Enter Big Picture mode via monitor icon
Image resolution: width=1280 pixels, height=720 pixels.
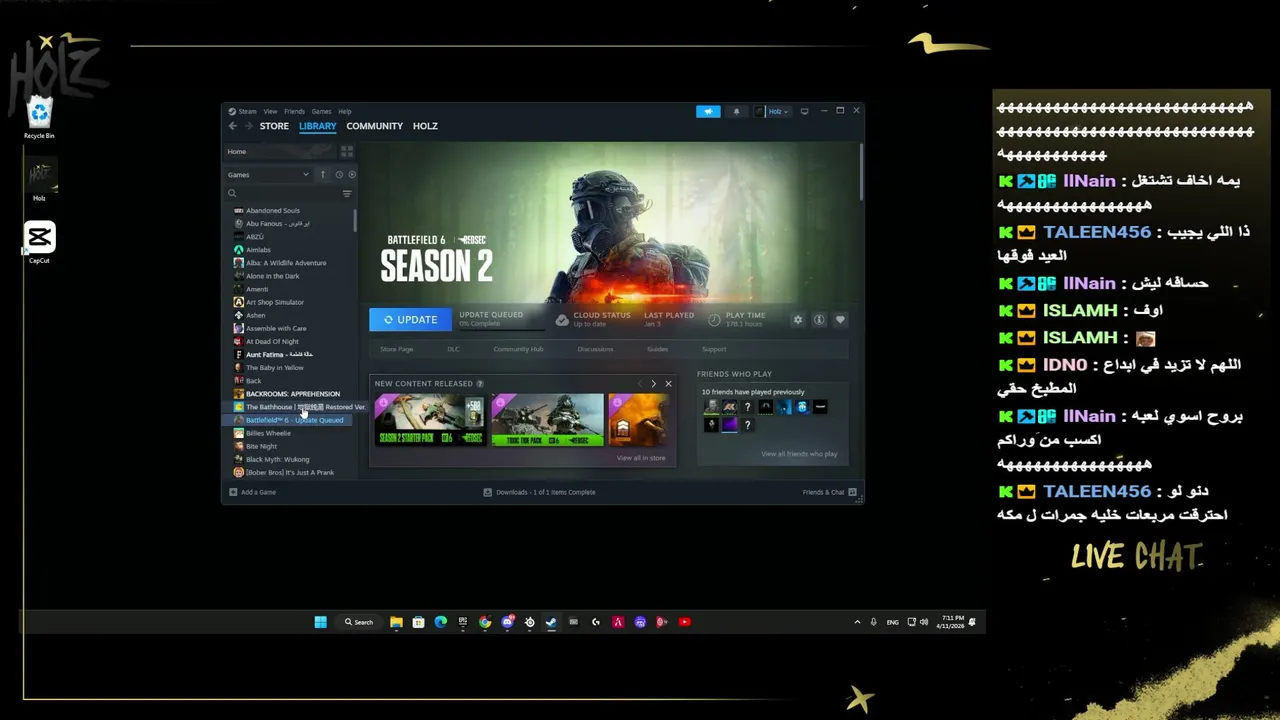pyautogui.click(x=804, y=111)
